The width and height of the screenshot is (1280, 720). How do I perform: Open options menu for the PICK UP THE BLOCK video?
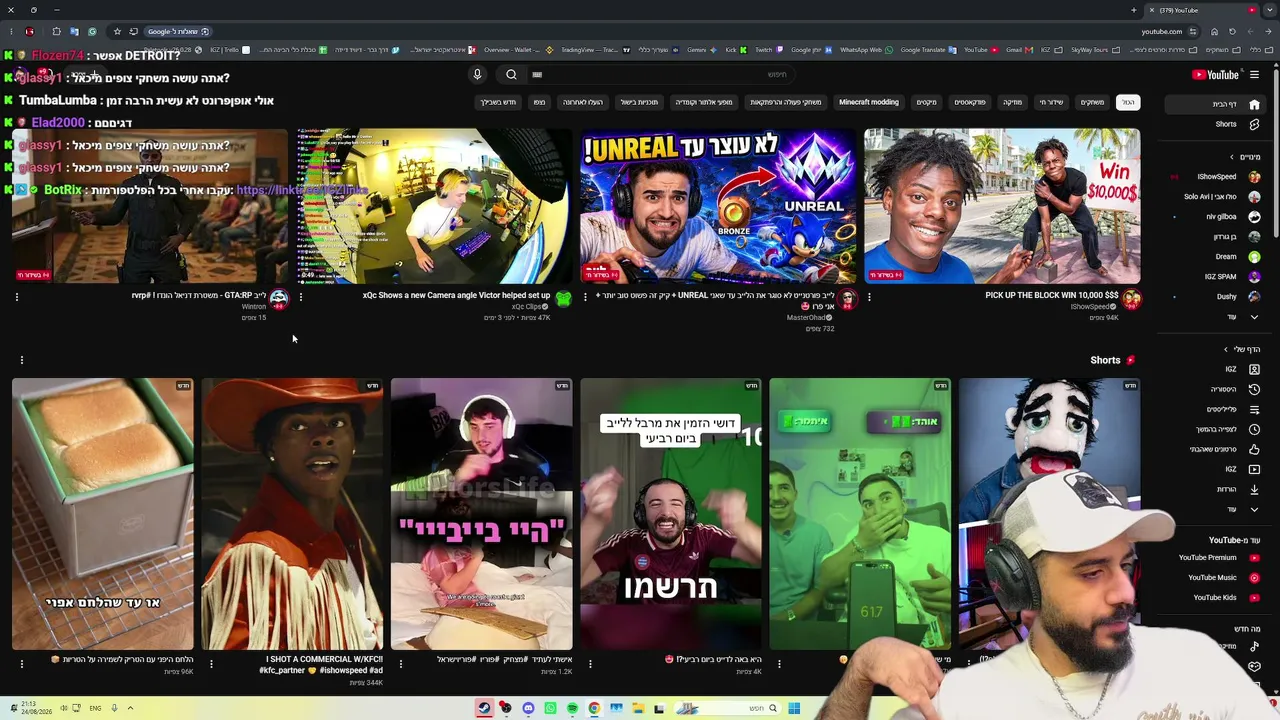click(869, 297)
